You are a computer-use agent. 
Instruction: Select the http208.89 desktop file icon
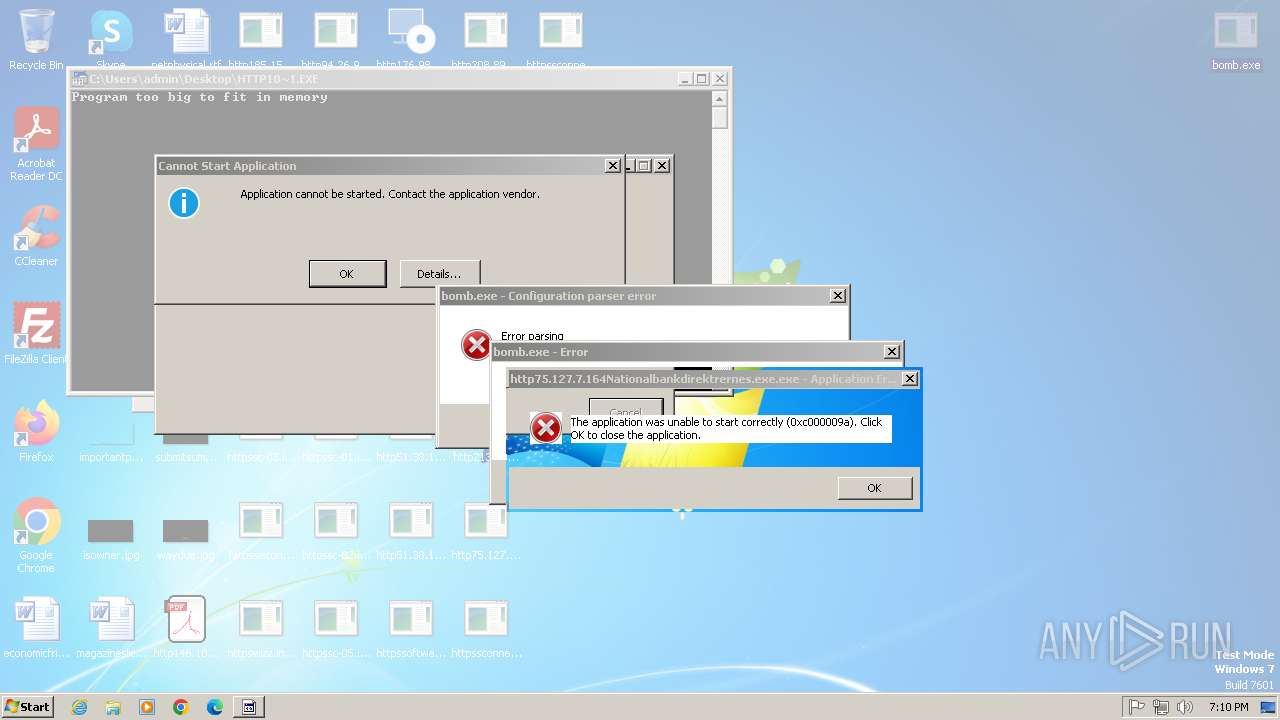click(x=486, y=40)
